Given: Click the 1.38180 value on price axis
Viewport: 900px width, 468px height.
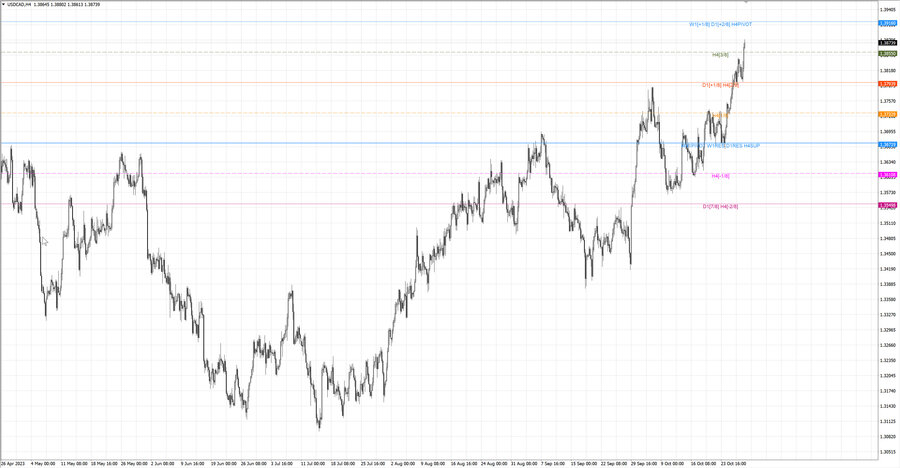Looking at the screenshot, I should point(888,71).
